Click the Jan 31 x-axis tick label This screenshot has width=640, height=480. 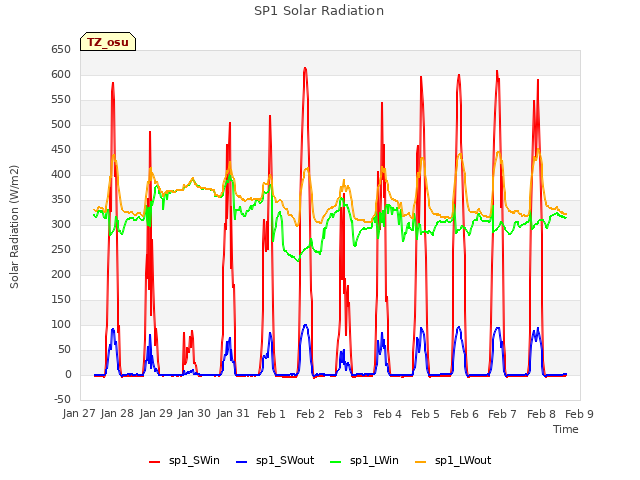(x=233, y=413)
